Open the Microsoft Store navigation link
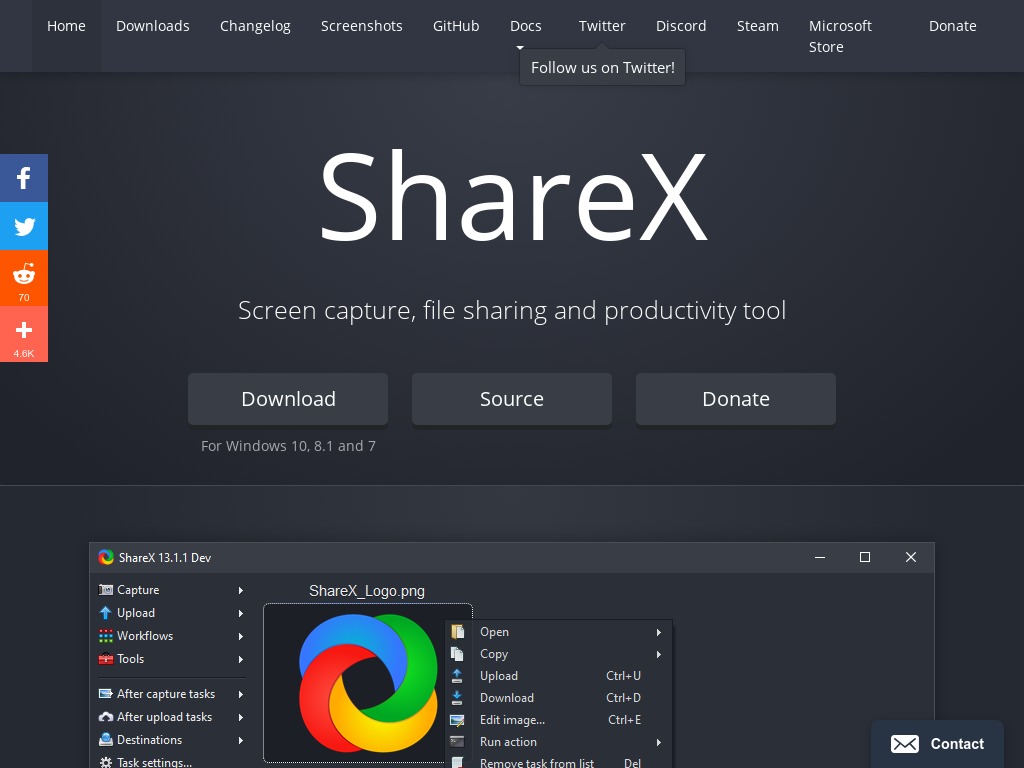The height and width of the screenshot is (768, 1024). tap(840, 36)
